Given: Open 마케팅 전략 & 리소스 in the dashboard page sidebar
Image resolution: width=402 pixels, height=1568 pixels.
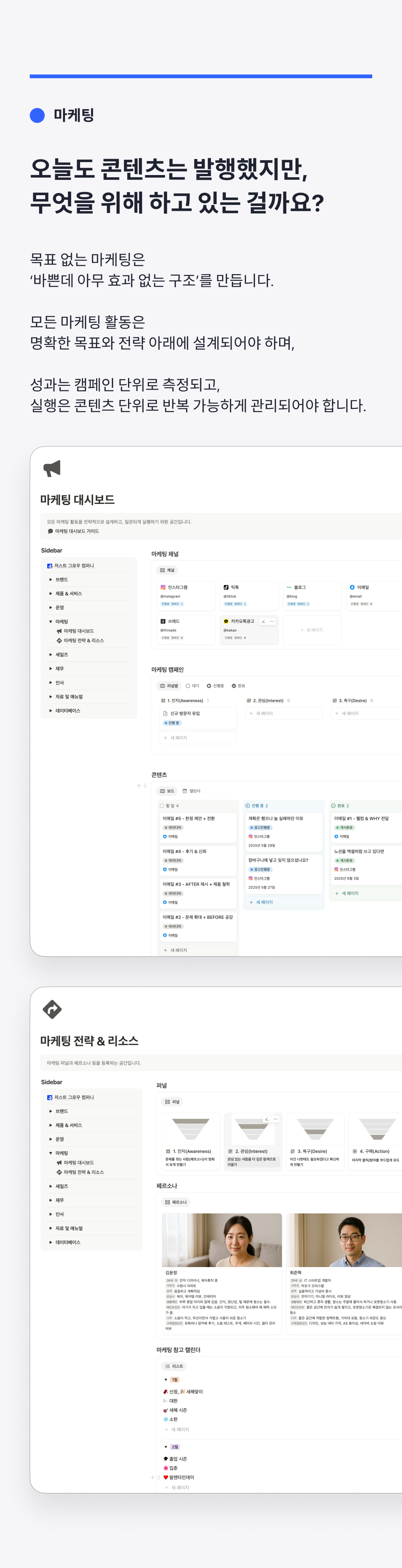Looking at the screenshot, I should point(84,640).
